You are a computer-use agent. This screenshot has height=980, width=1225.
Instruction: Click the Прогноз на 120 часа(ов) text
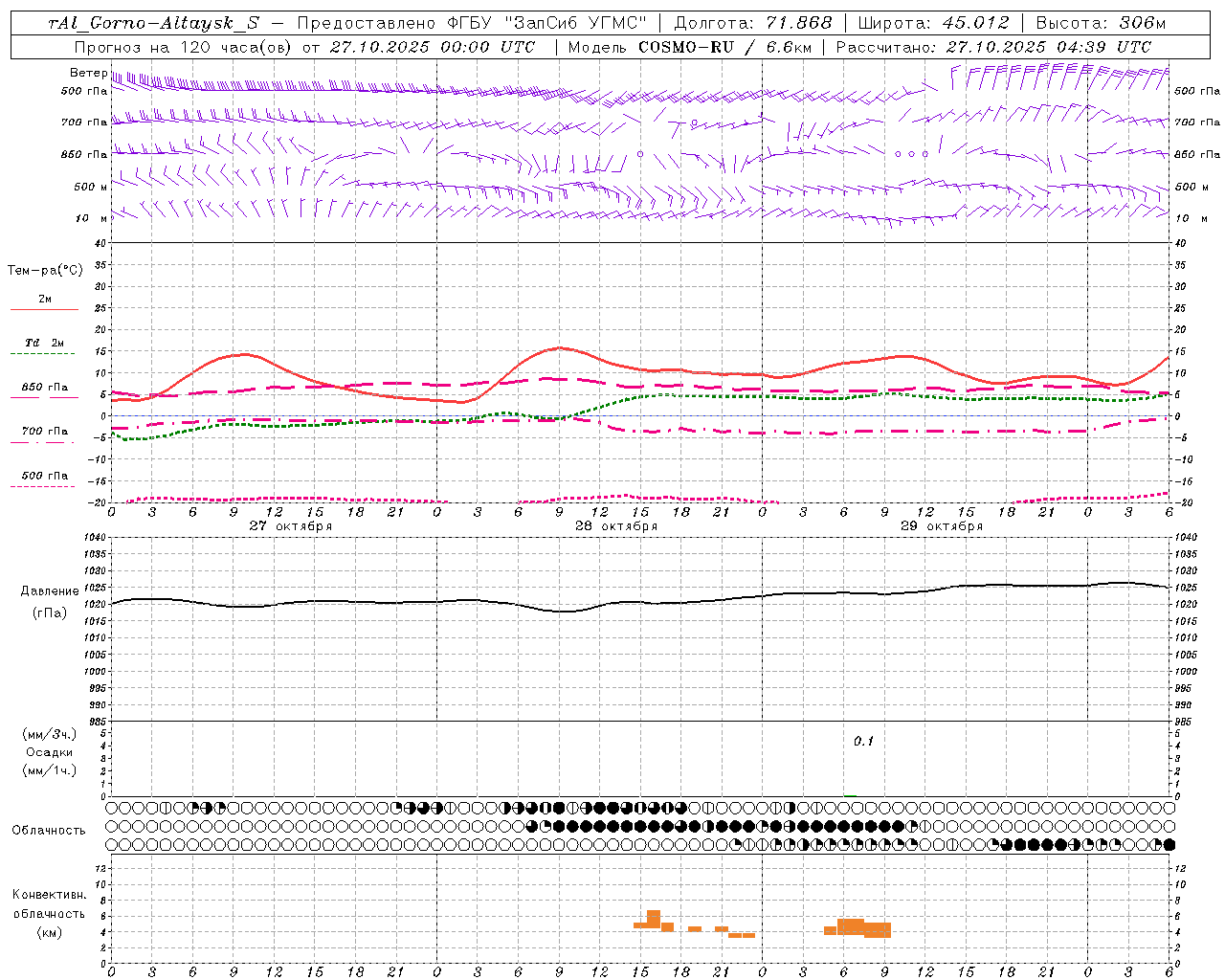(x=184, y=47)
